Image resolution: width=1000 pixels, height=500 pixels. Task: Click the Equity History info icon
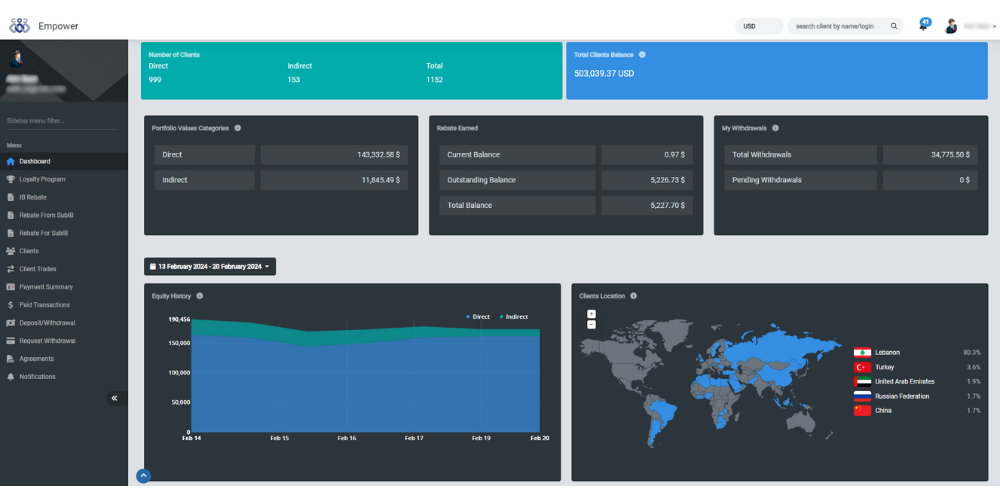tap(200, 296)
